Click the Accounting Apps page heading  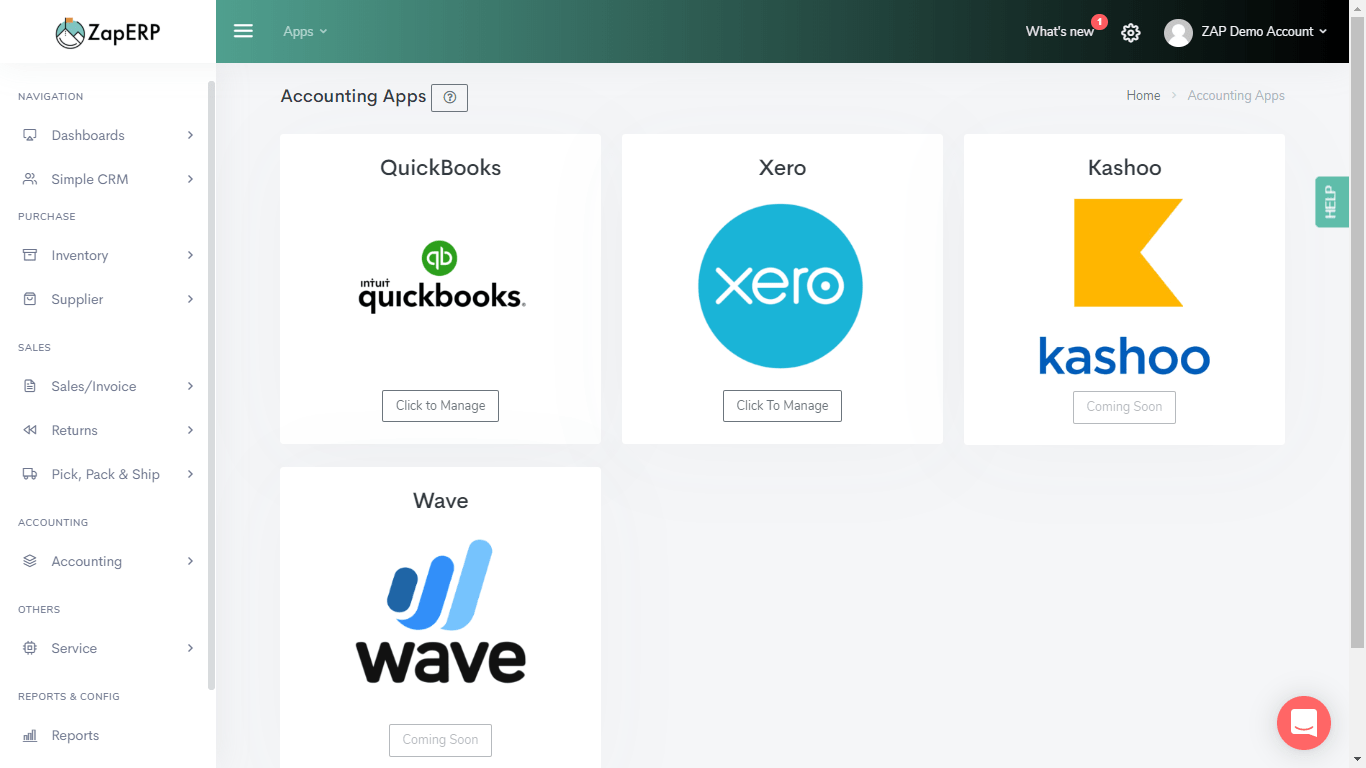point(353,96)
